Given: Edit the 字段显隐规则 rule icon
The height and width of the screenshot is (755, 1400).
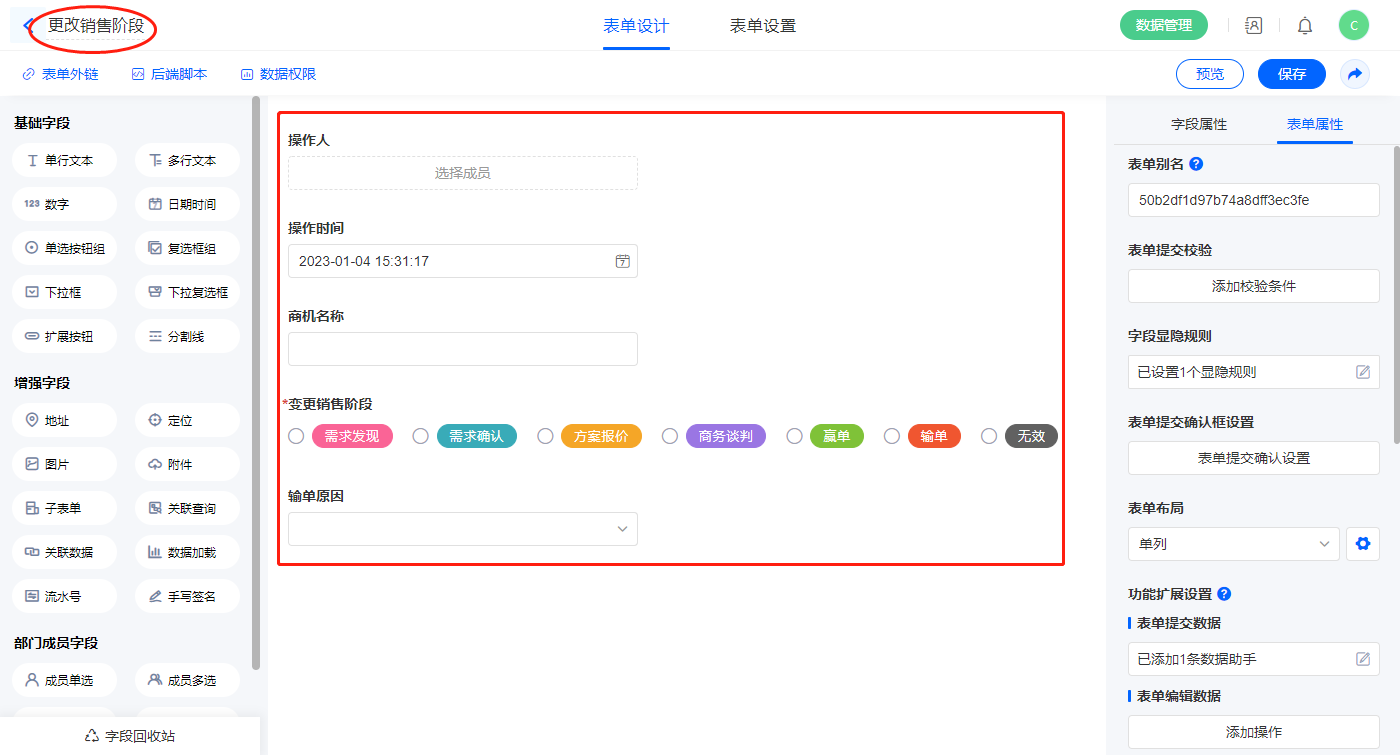Looking at the screenshot, I should click(x=1362, y=372).
